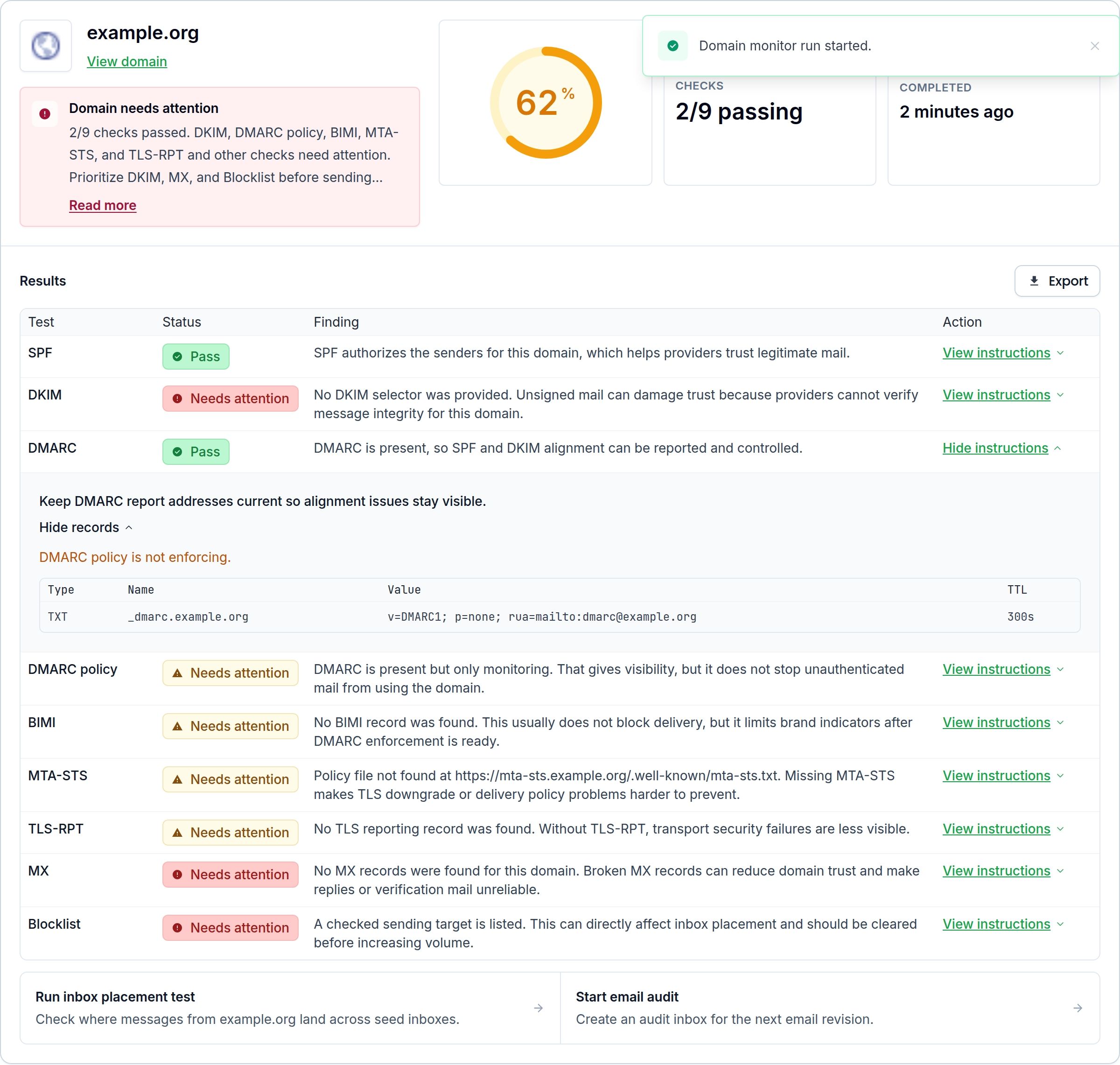Open the Read more link
Viewport: 1120px width, 1065px height.
[x=103, y=205]
